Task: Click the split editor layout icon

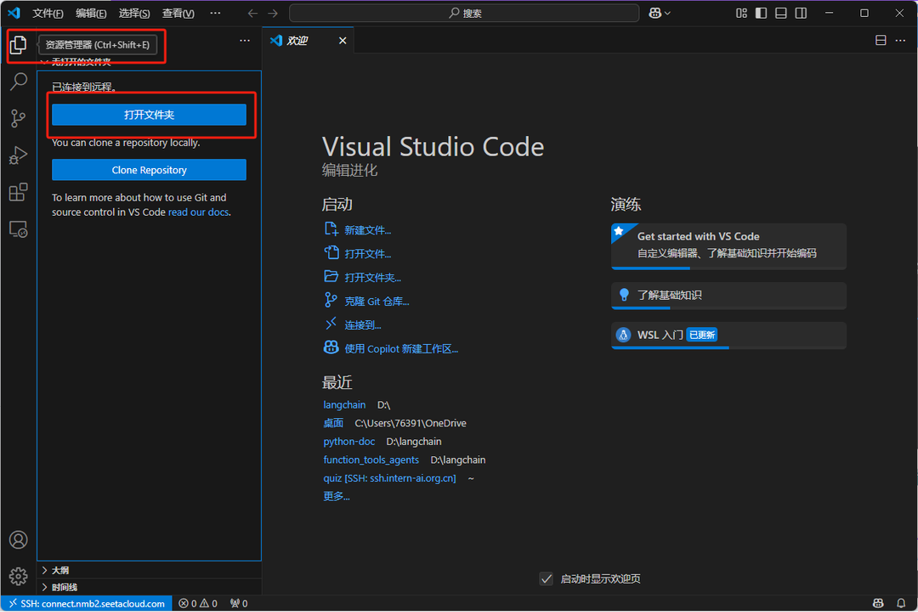Action: pyautogui.click(x=881, y=40)
